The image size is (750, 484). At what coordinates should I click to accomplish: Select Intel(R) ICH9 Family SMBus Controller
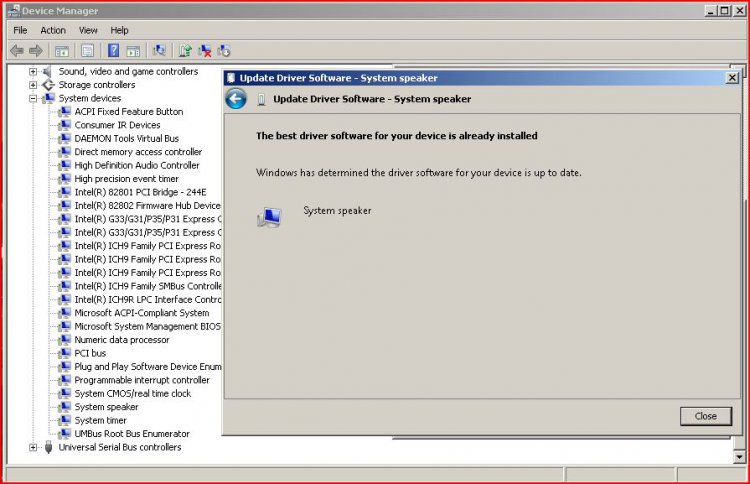point(148,286)
